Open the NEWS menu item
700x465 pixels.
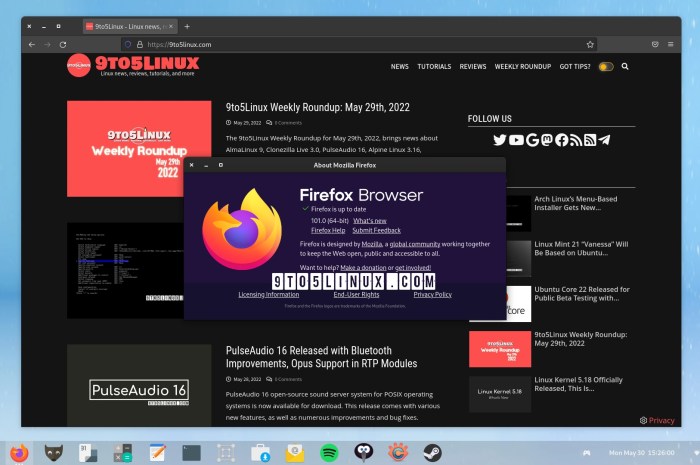pos(400,66)
